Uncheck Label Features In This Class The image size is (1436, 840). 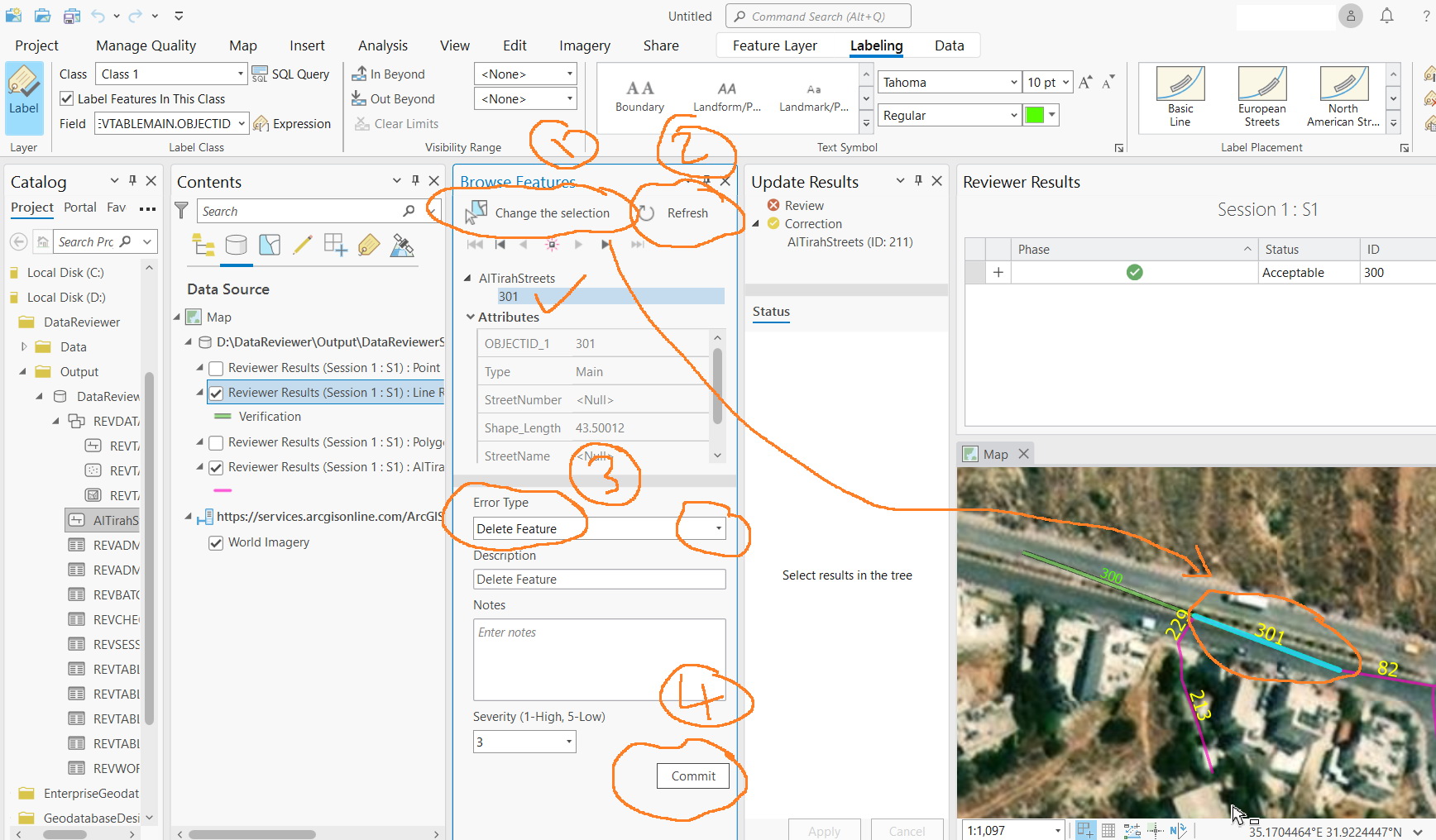click(66, 98)
